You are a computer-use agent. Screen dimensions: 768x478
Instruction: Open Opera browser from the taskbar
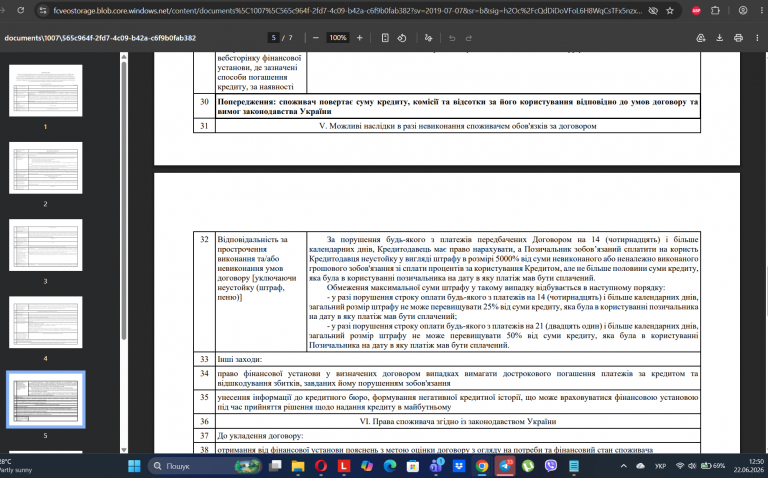click(x=321, y=466)
